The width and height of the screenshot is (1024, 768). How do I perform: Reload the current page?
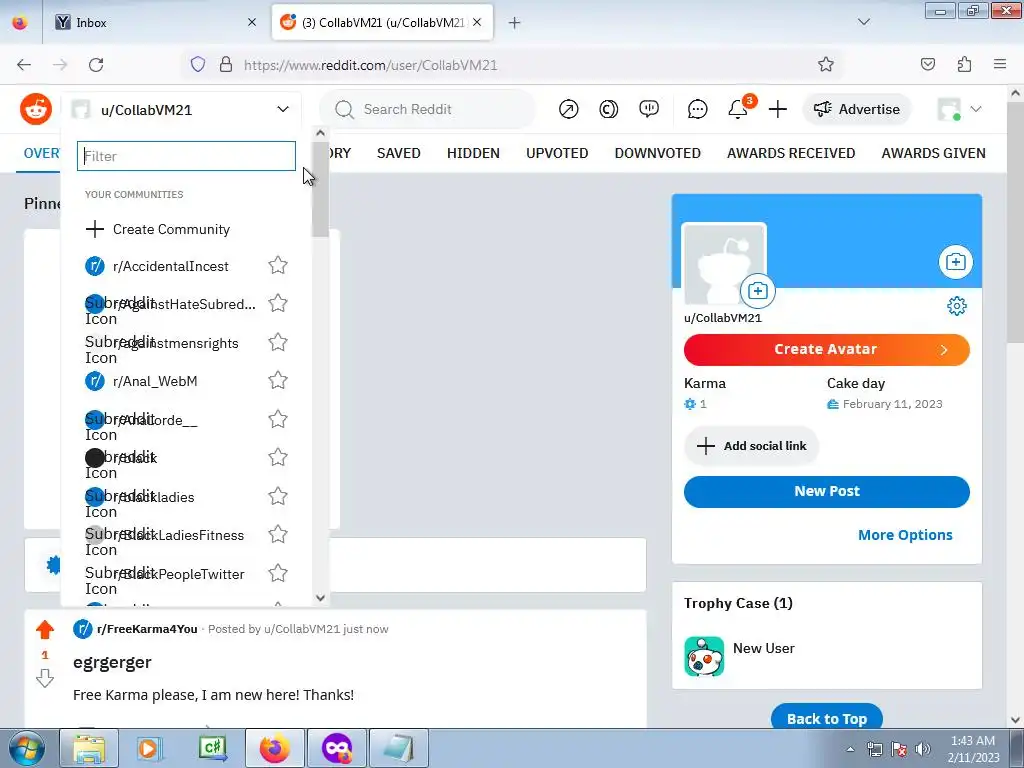click(x=96, y=65)
